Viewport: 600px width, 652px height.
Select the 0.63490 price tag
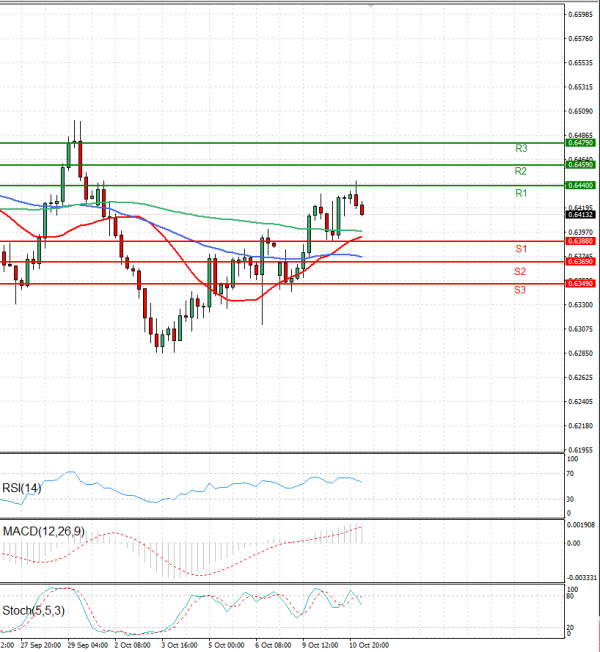(x=580, y=284)
